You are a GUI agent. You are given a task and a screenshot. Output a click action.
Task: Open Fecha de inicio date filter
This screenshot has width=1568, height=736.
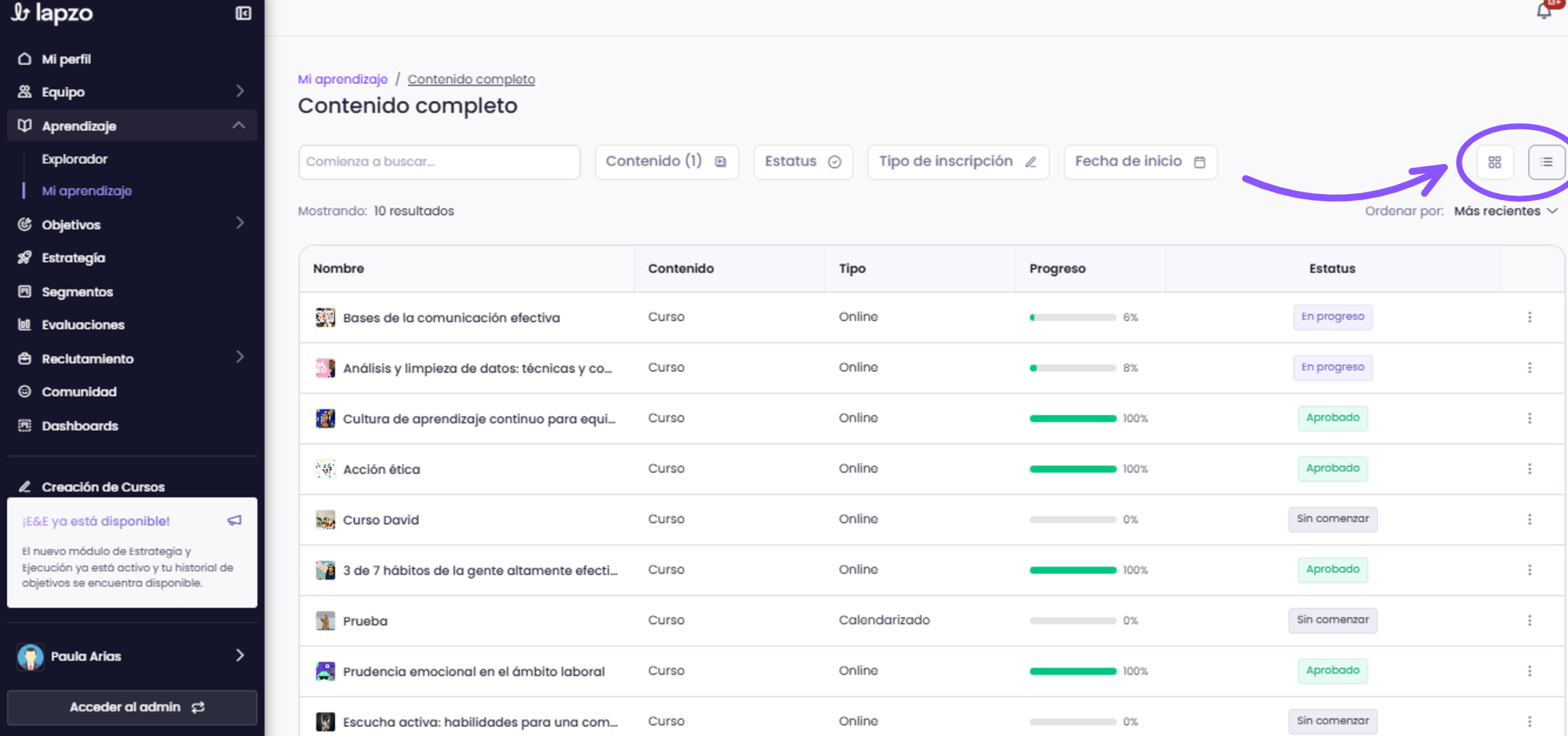click(1141, 162)
